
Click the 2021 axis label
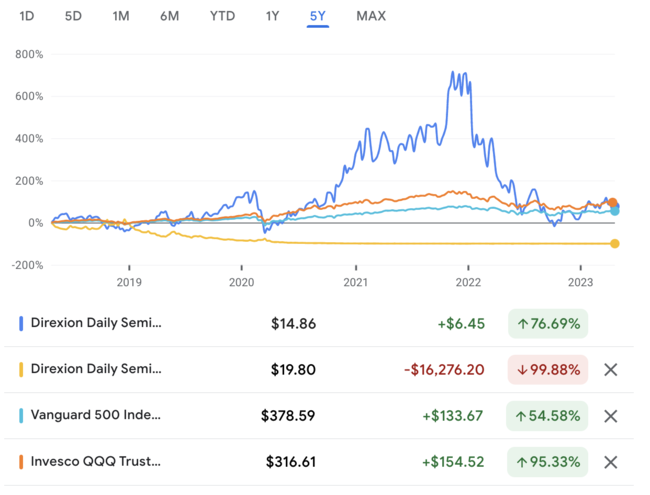[356, 282]
